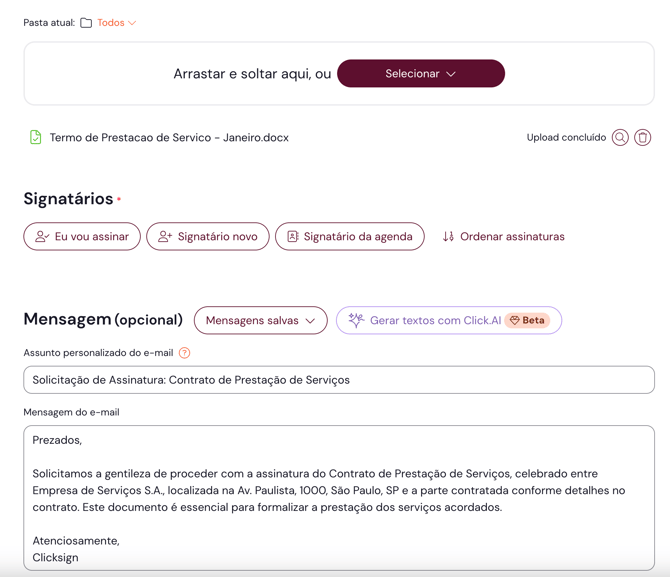This screenshot has width=670, height=577.
Task: Click the Termo de Prestacao de Servico filename
Action: 169,138
